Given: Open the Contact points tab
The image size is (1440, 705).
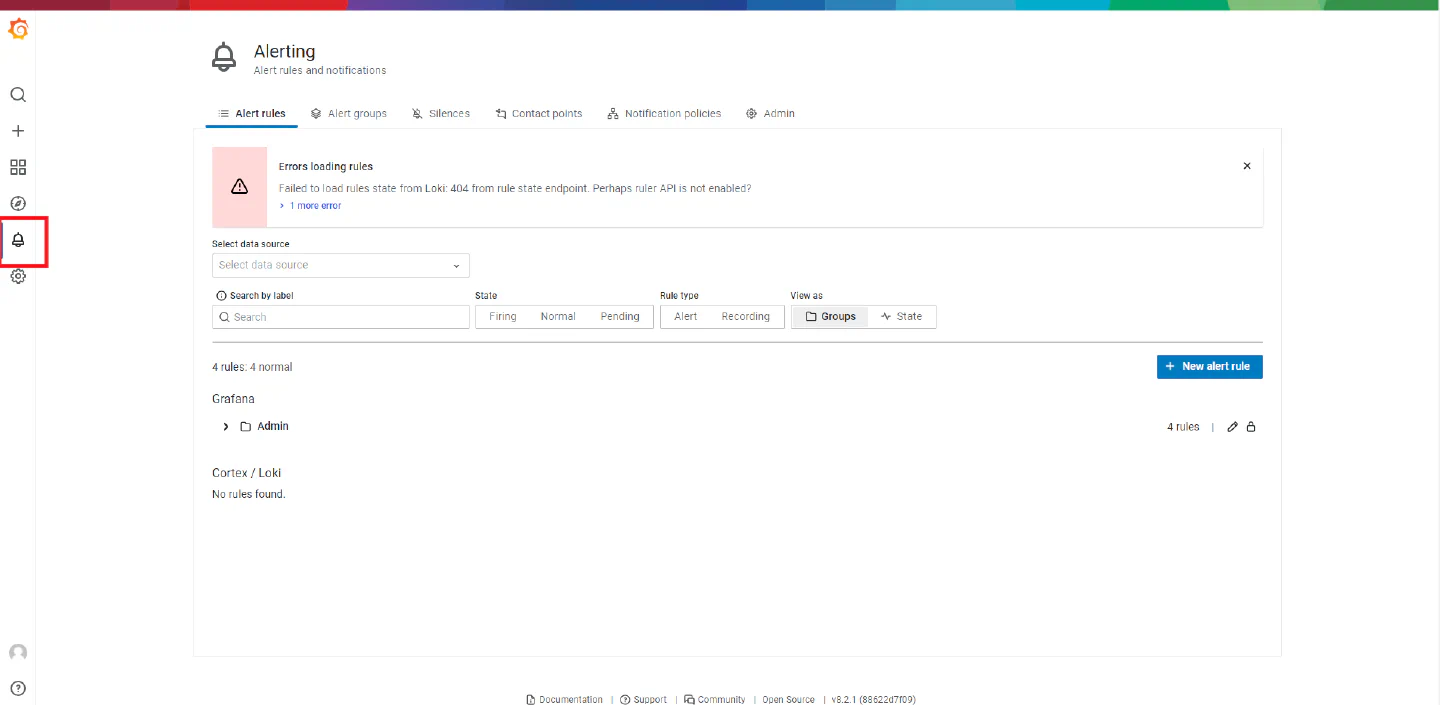Looking at the screenshot, I should [x=539, y=114].
